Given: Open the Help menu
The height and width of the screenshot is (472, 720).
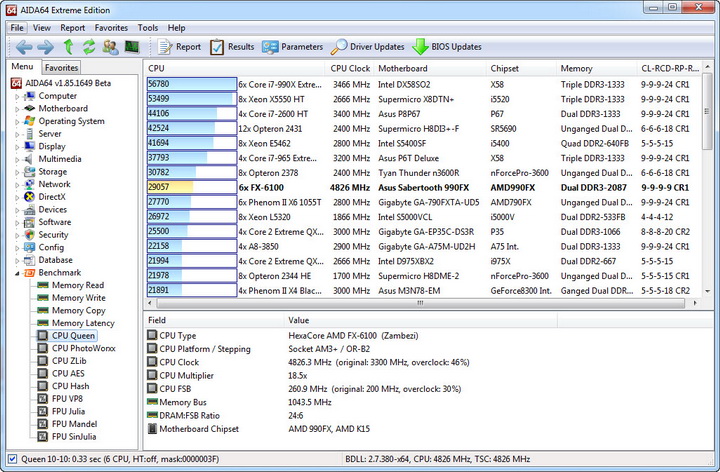Looking at the screenshot, I should pos(176,28).
